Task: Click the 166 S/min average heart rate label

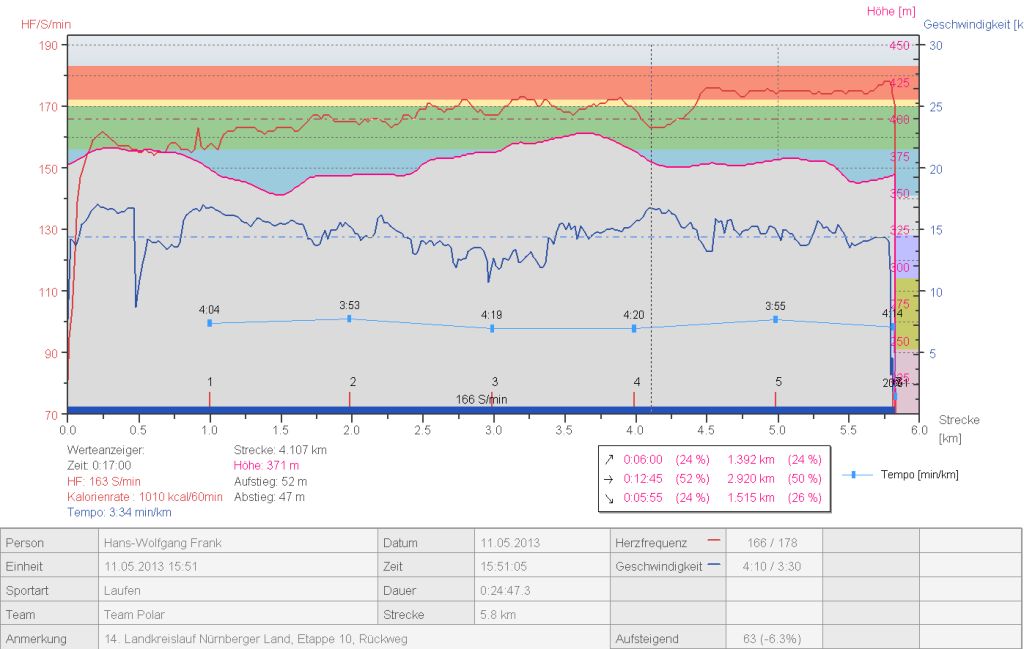Action: (481, 398)
